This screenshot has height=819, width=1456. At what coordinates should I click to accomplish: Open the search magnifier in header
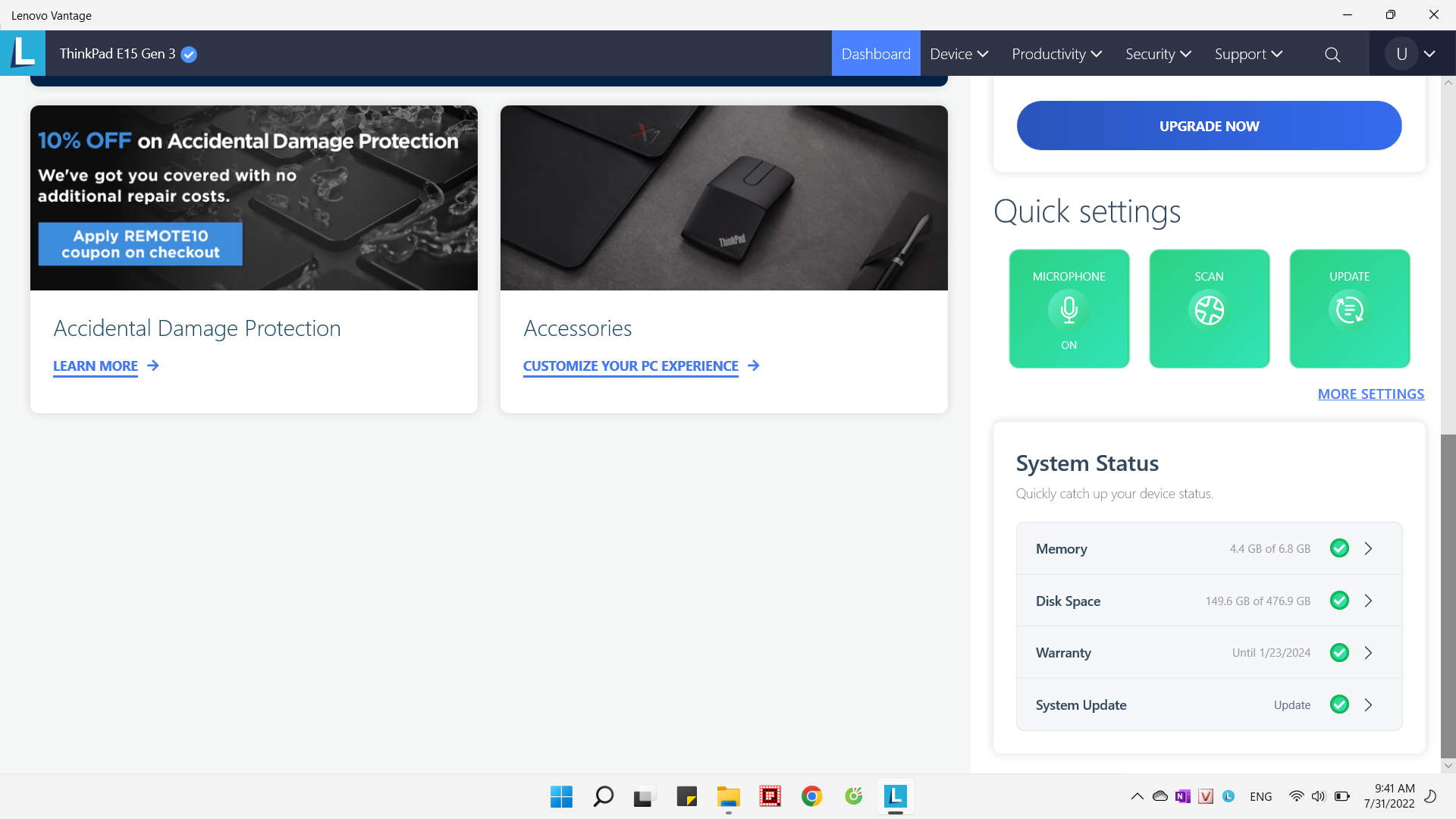click(x=1332, y=55)
